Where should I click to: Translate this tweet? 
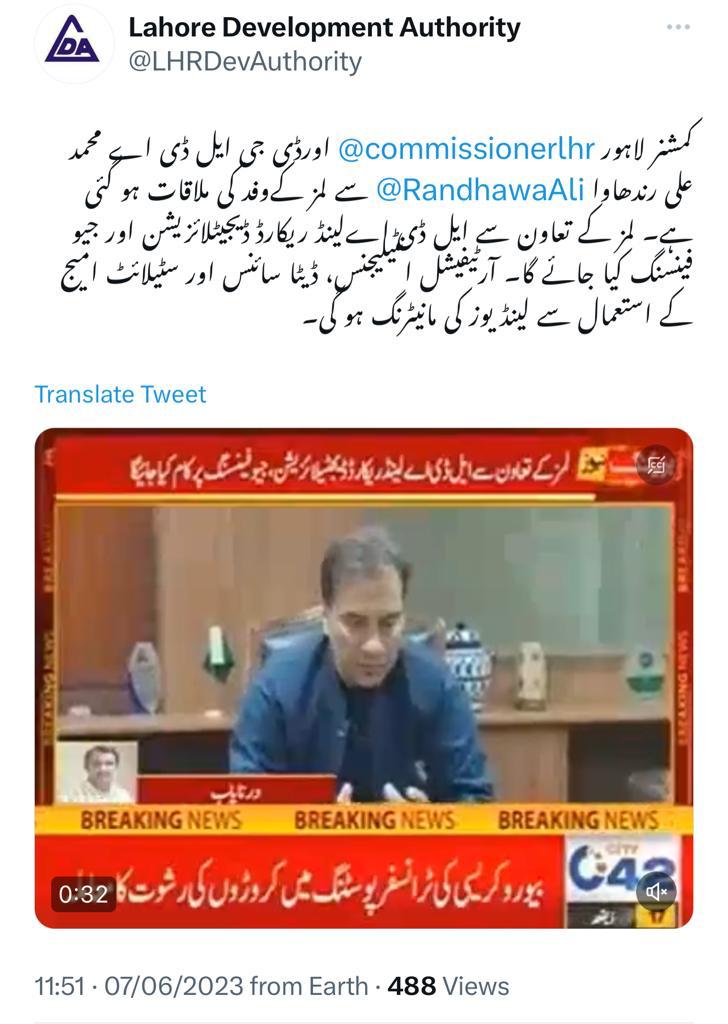pos(120,394)
